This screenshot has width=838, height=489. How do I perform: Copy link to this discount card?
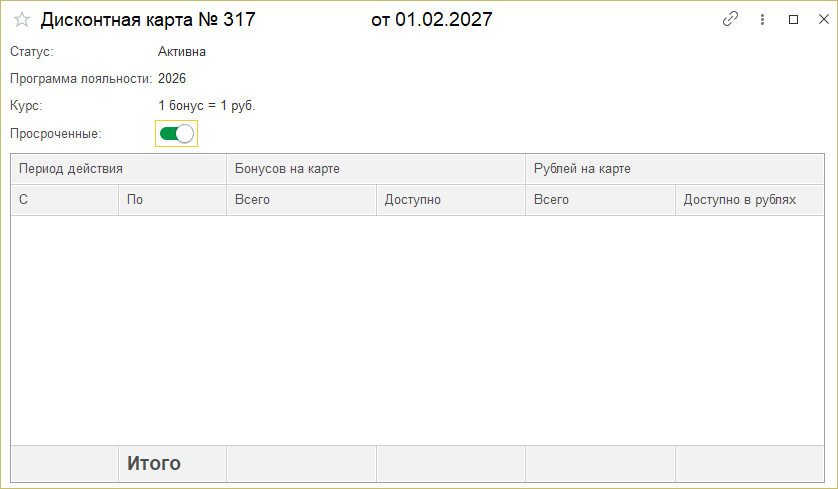pos(731,19)
